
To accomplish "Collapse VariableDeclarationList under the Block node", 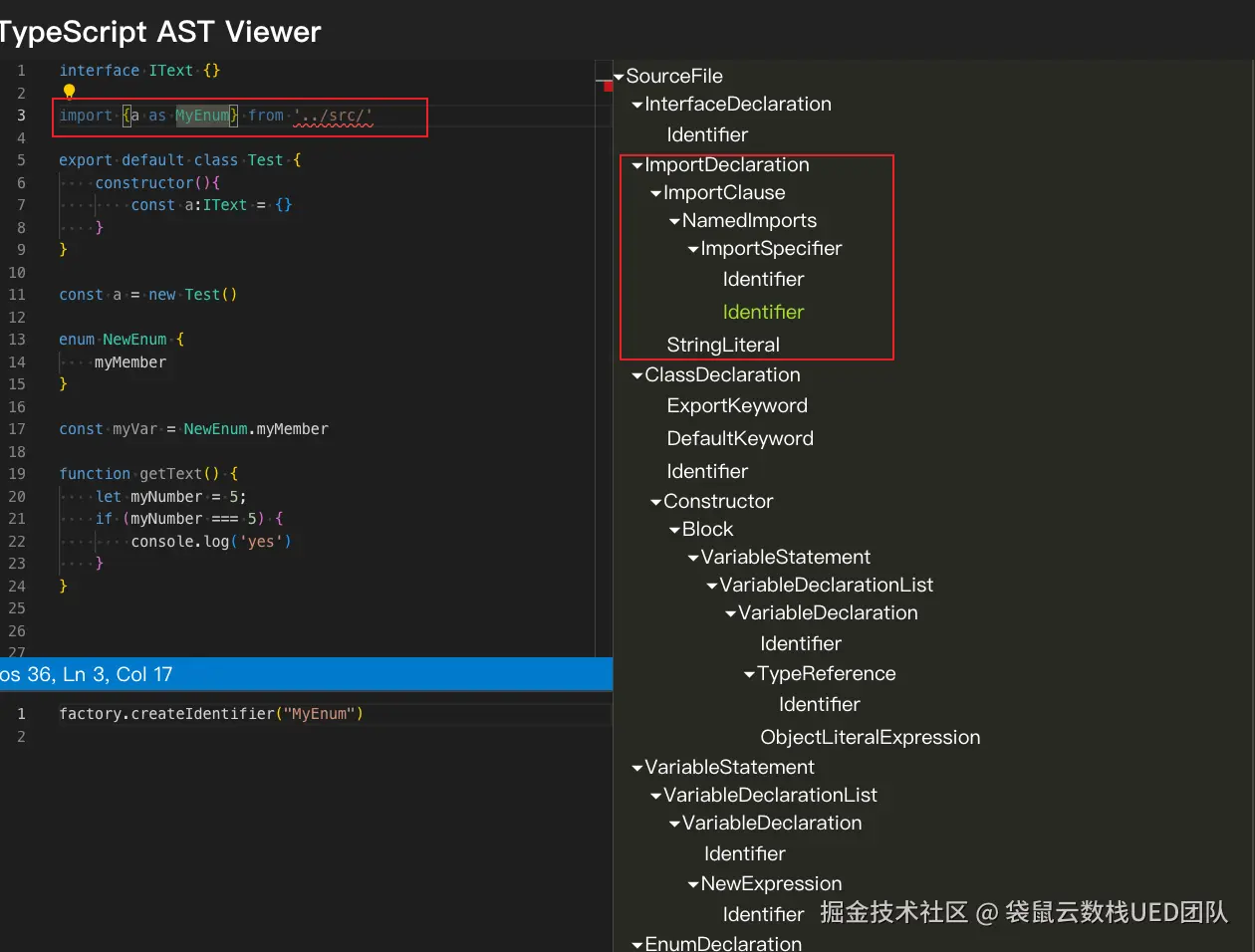I will tap(712, 586).
